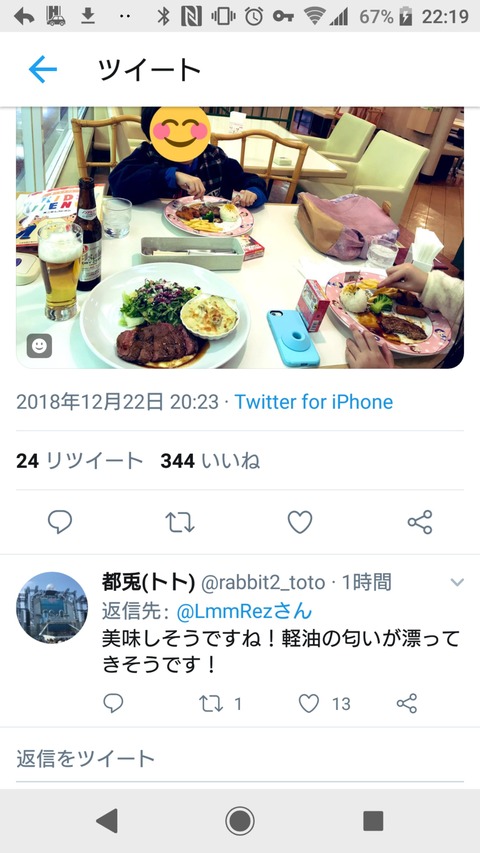Open the Twitter for iPhone link
The width and height of the screenshot is (480, 853).
313,402
